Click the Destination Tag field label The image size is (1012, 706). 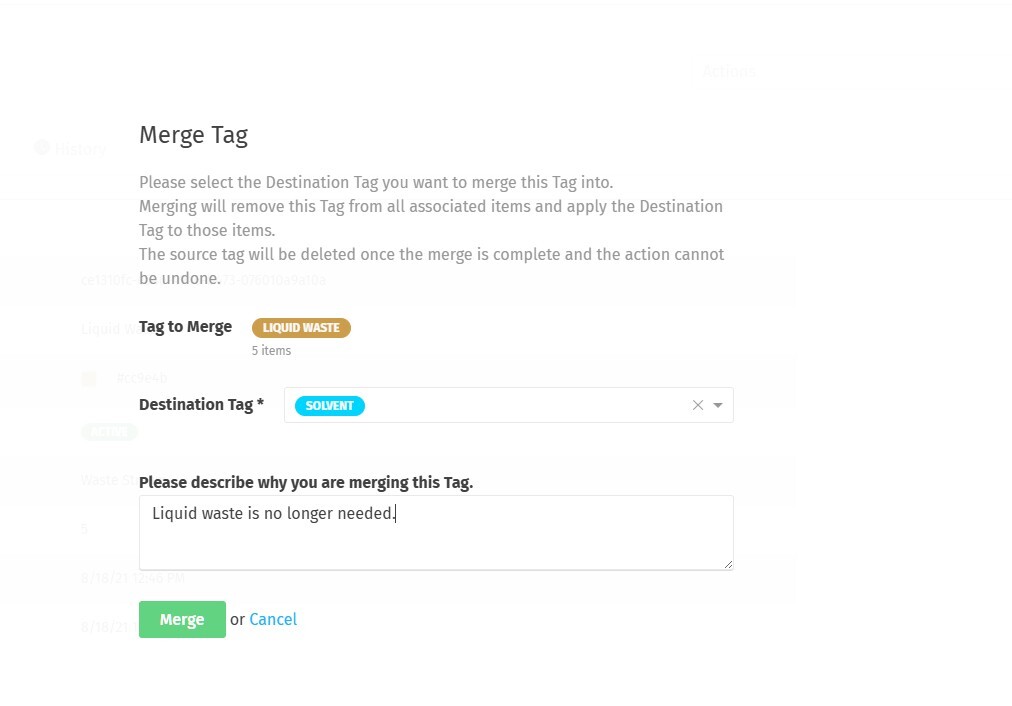201,404
